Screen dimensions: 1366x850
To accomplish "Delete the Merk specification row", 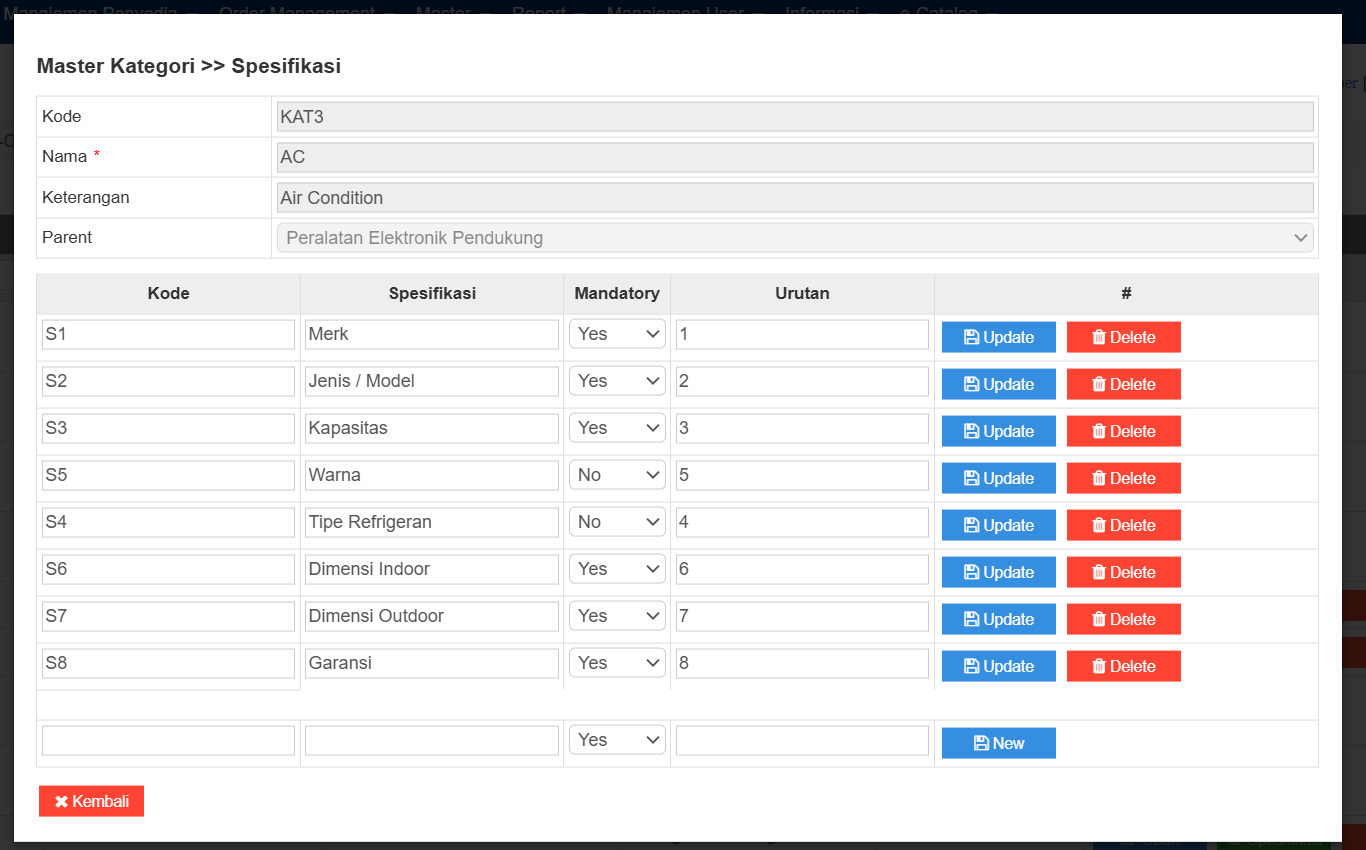I will (1123, 337).
